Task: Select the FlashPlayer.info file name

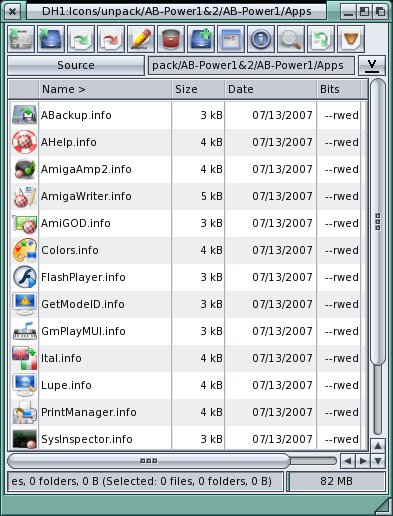Action: coord(83,277)
